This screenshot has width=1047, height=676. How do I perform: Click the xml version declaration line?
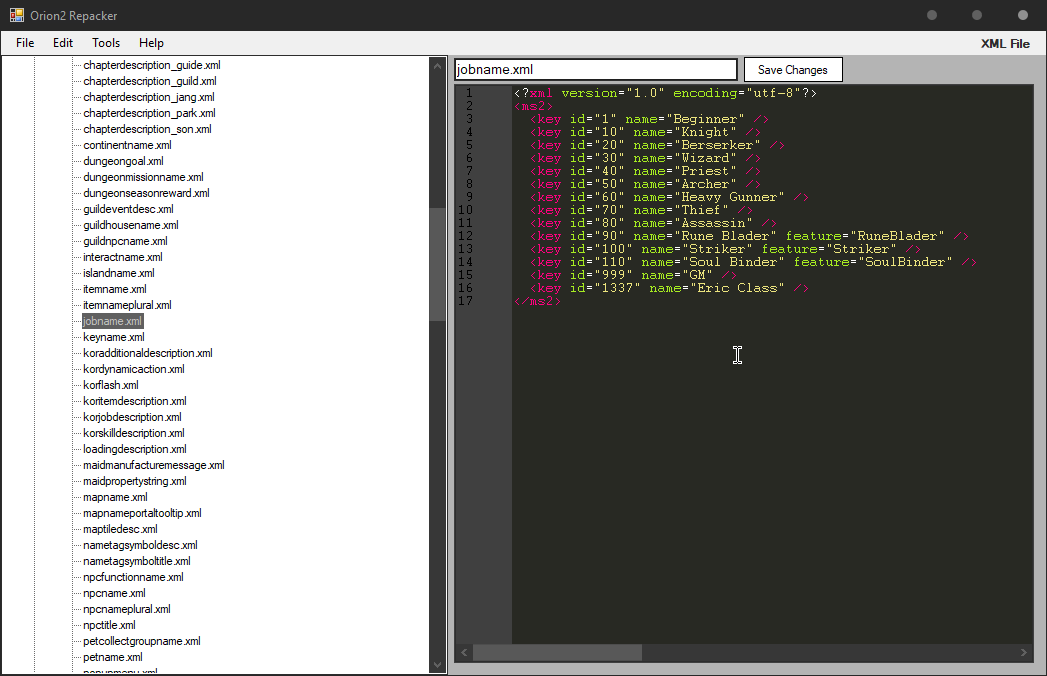[666, 93]
